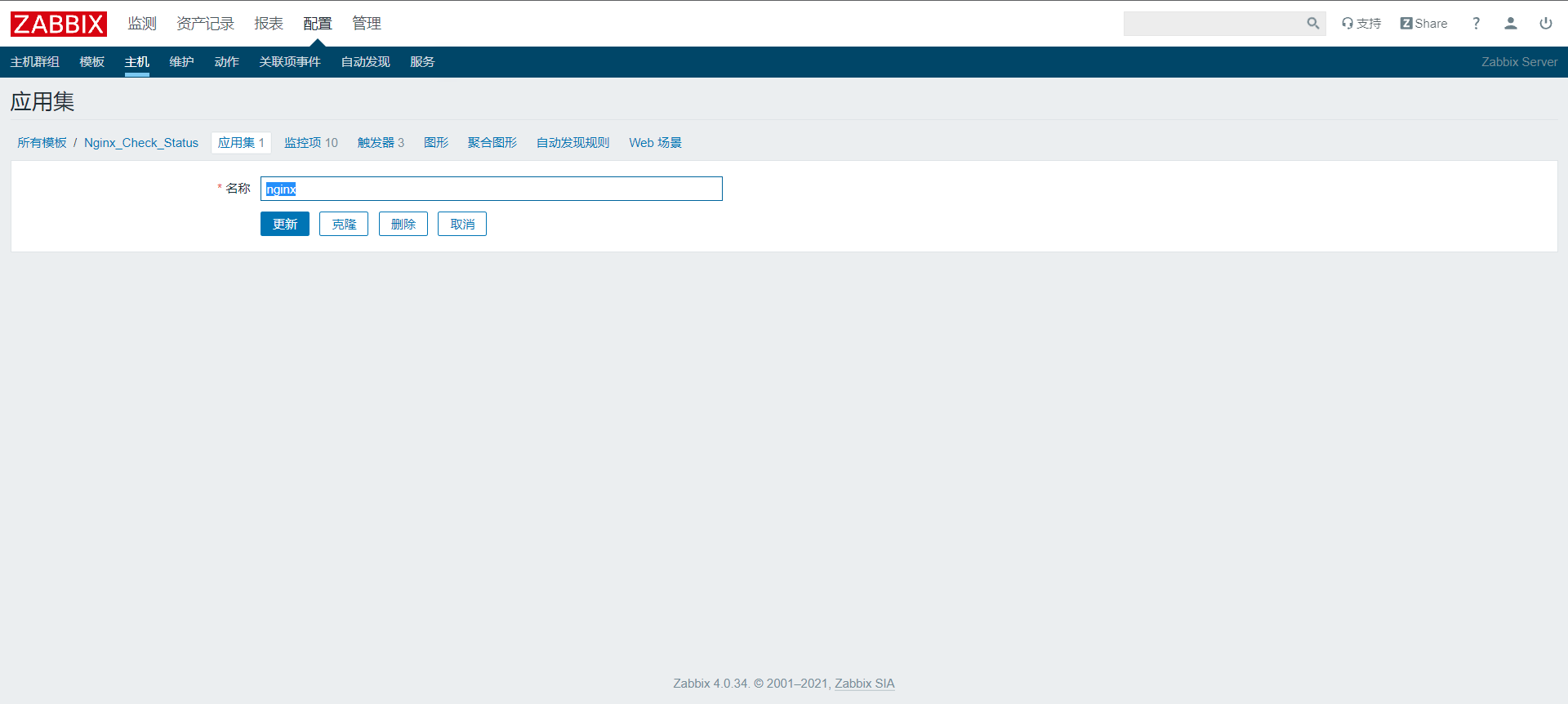Image resolution: width=1568 pixels, height=704 pixels.
Task: Go to 服务 submenu
Action: pyautogui.click(x=422, y=62)
